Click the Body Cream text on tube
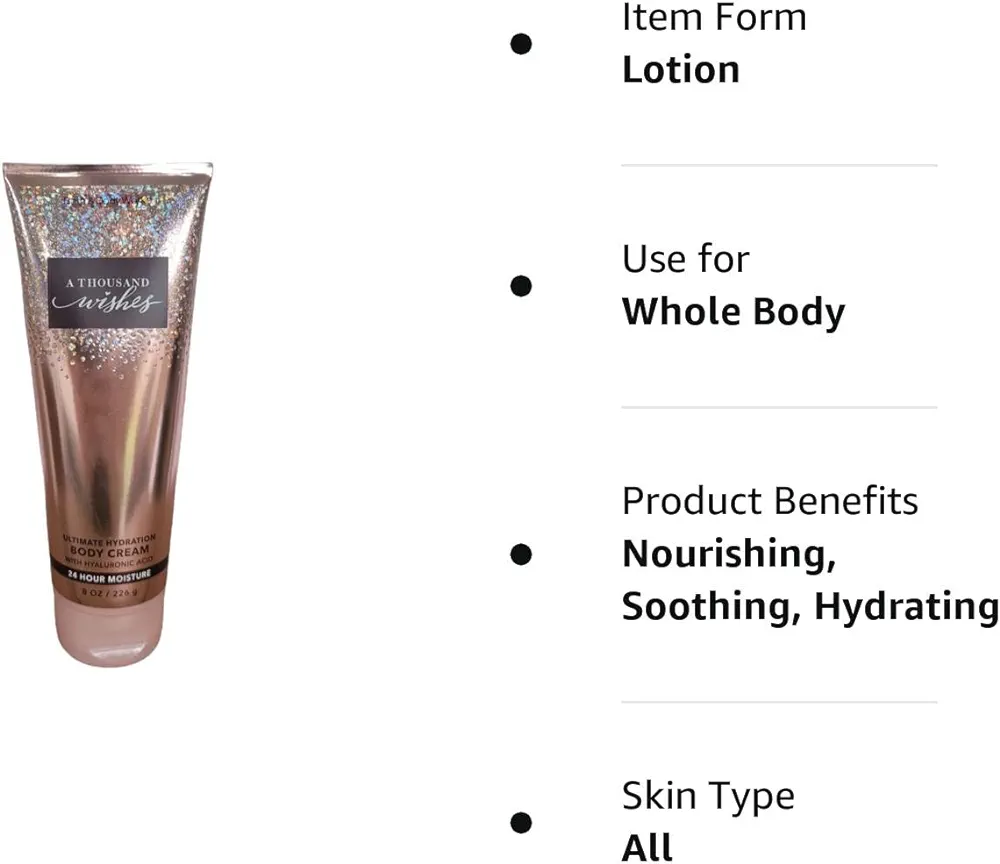The width and height of the screenshot is (1000, 864). click(110, 551)
